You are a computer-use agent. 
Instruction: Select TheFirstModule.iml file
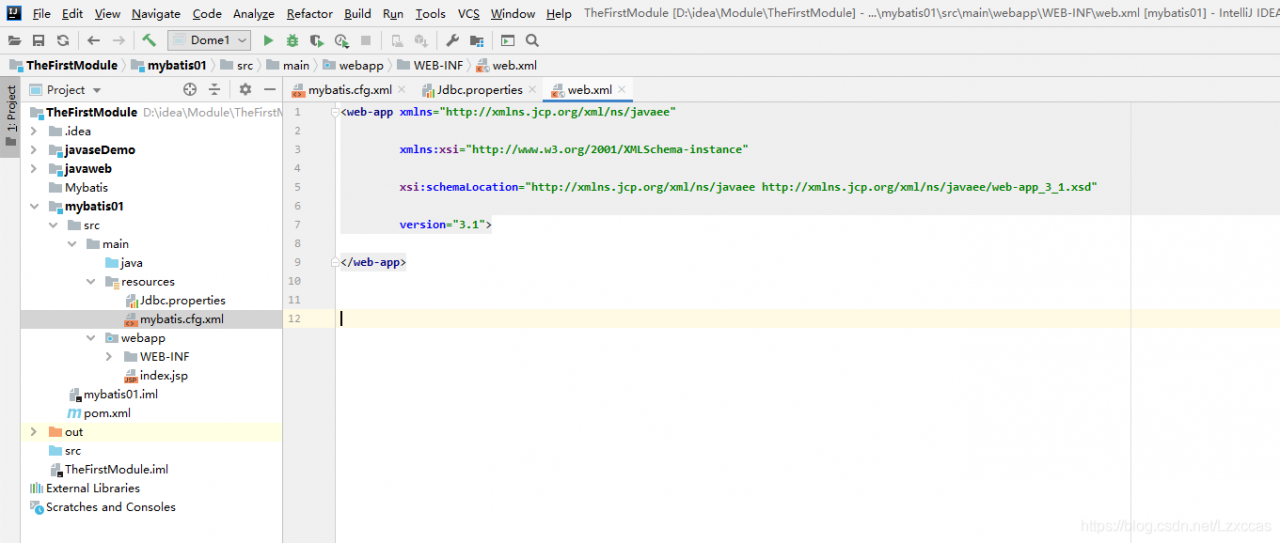pyautogui.click(x=109, y=469)
